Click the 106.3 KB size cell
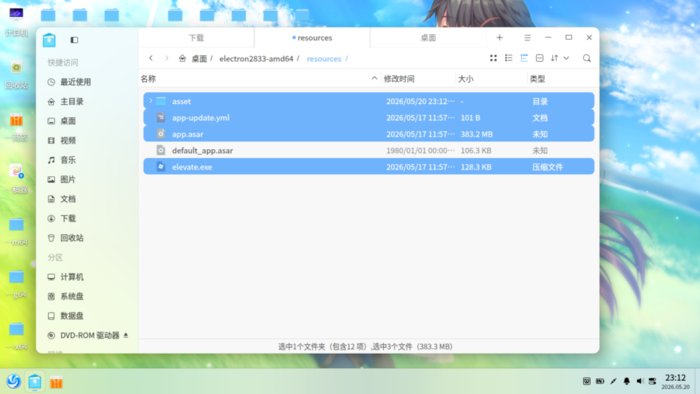Viewport: 700px width, 394px height. 476,151
